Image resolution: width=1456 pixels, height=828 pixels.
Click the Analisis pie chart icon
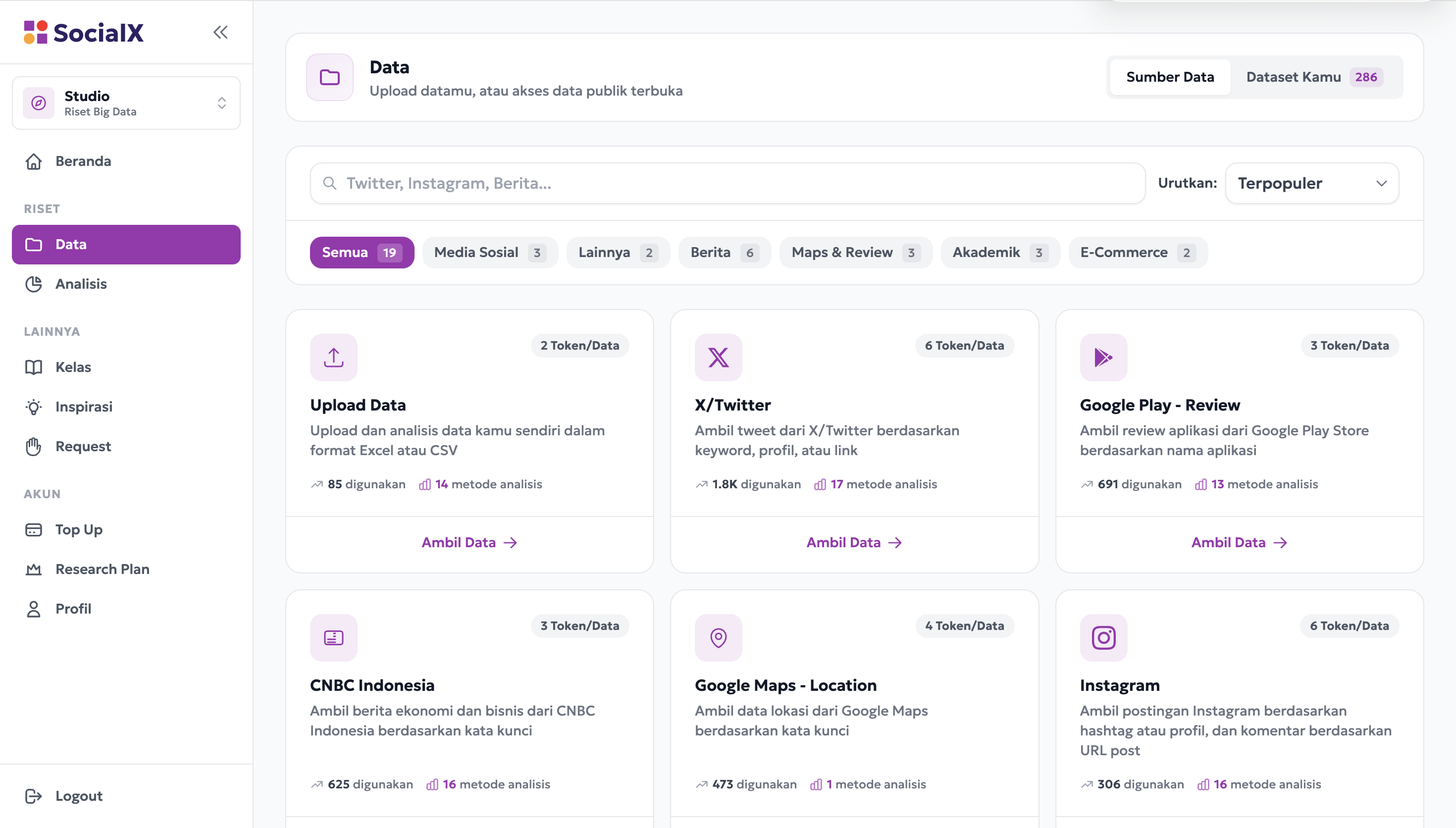click(34, 284)
